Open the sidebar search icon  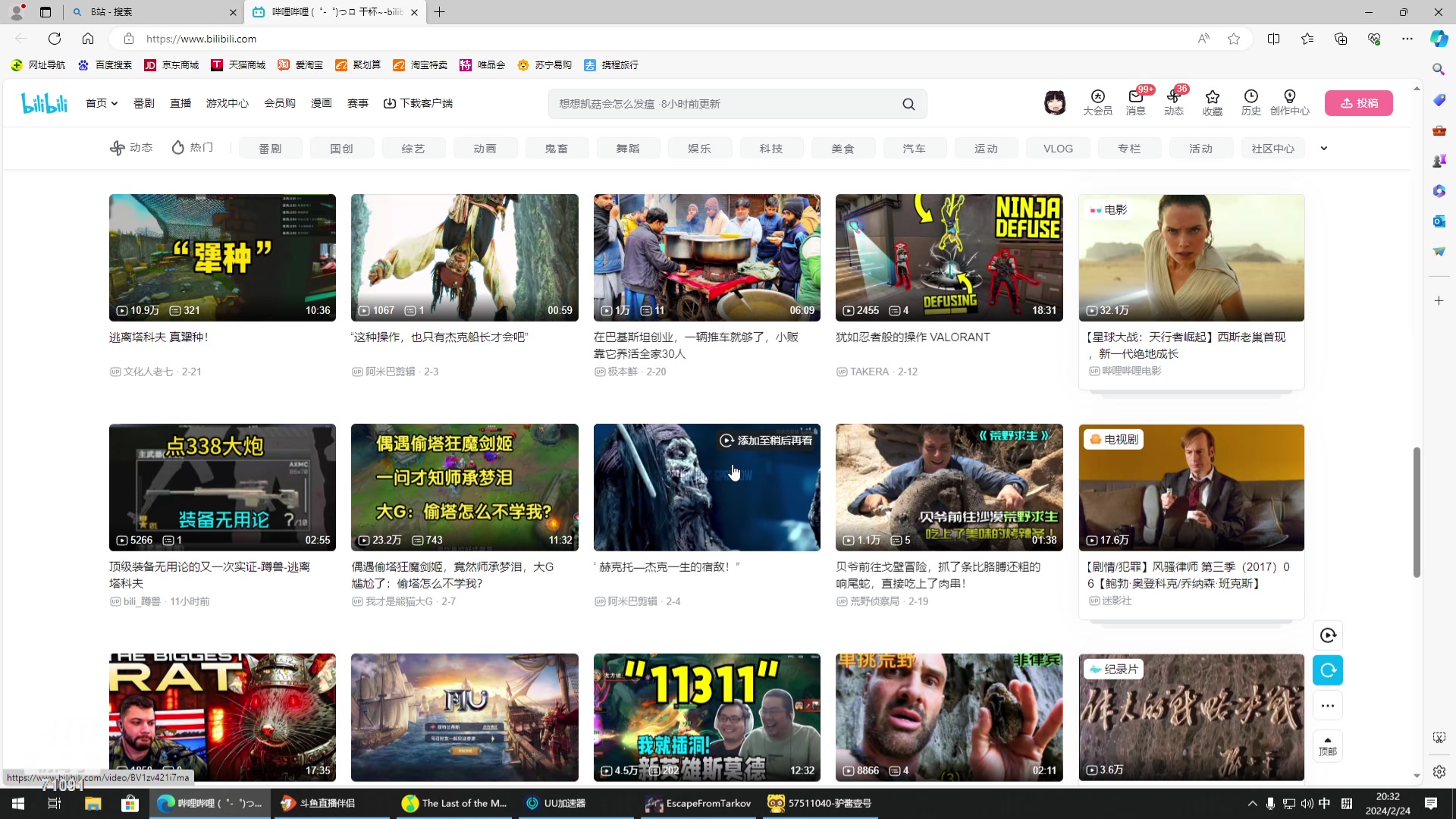(x=1439, y=69)
